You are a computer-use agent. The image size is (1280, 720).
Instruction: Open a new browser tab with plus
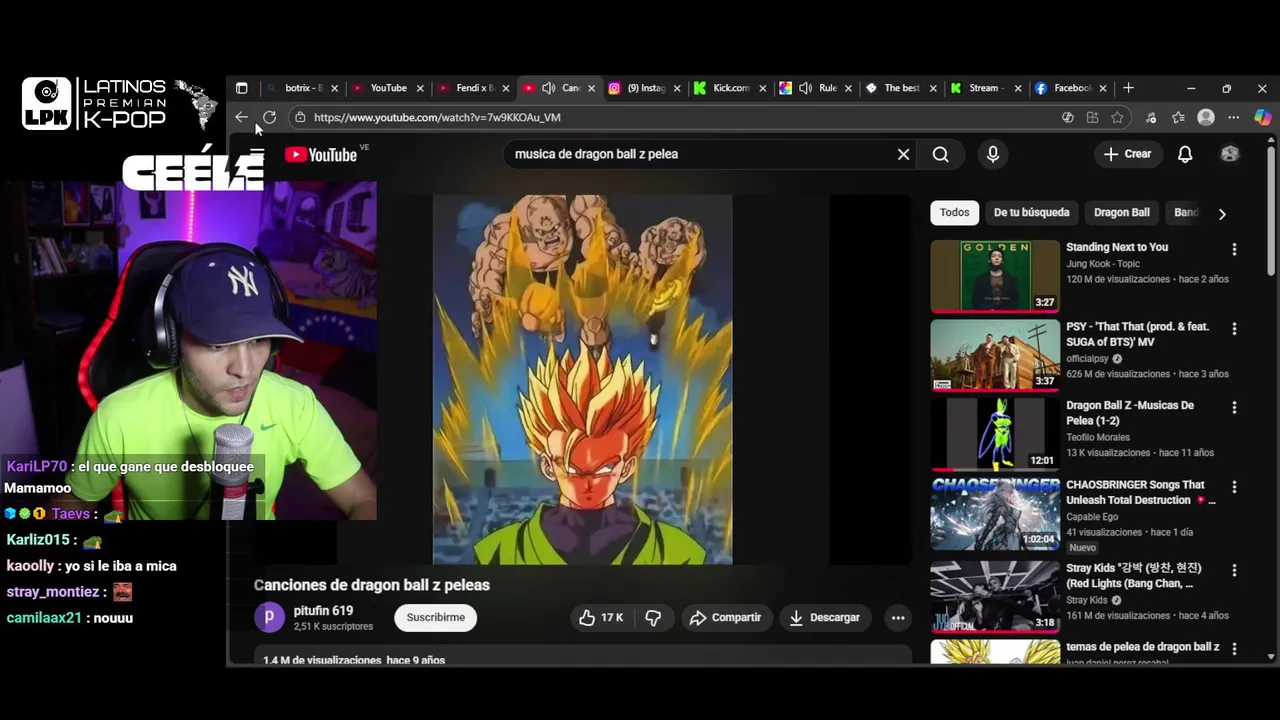1128,88
